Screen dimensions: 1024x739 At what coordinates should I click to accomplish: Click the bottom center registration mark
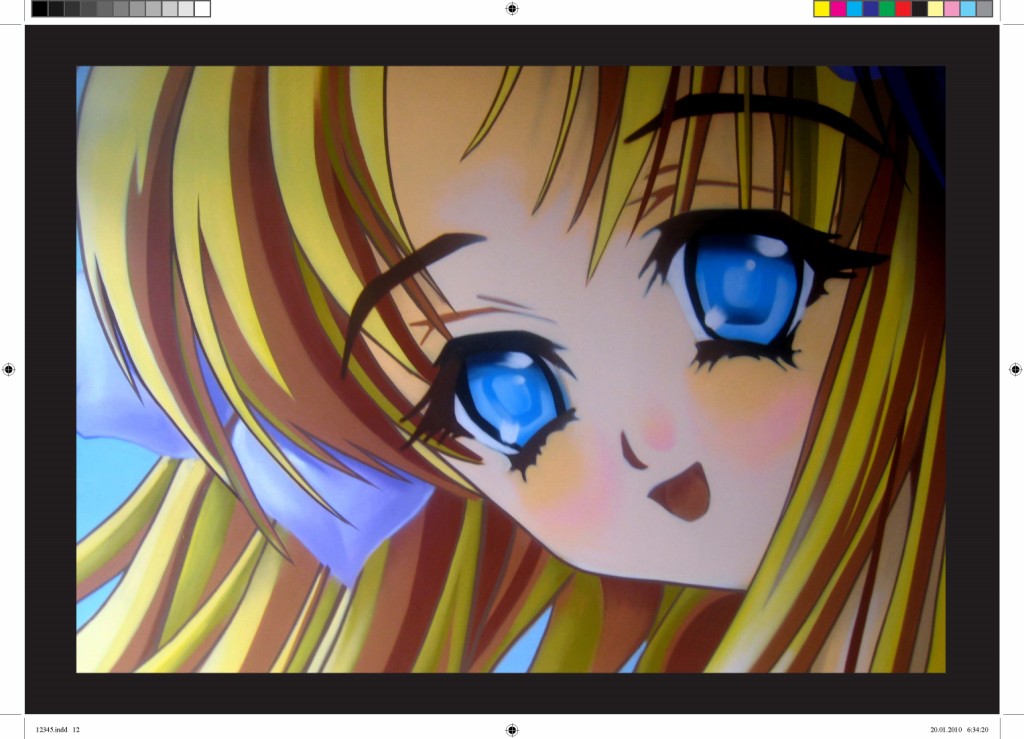[x=512, y=730]
